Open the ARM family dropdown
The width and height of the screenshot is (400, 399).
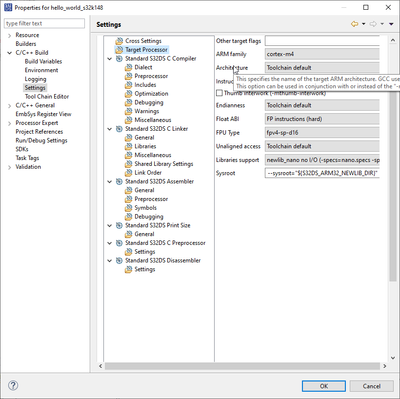tap(322, 54)
